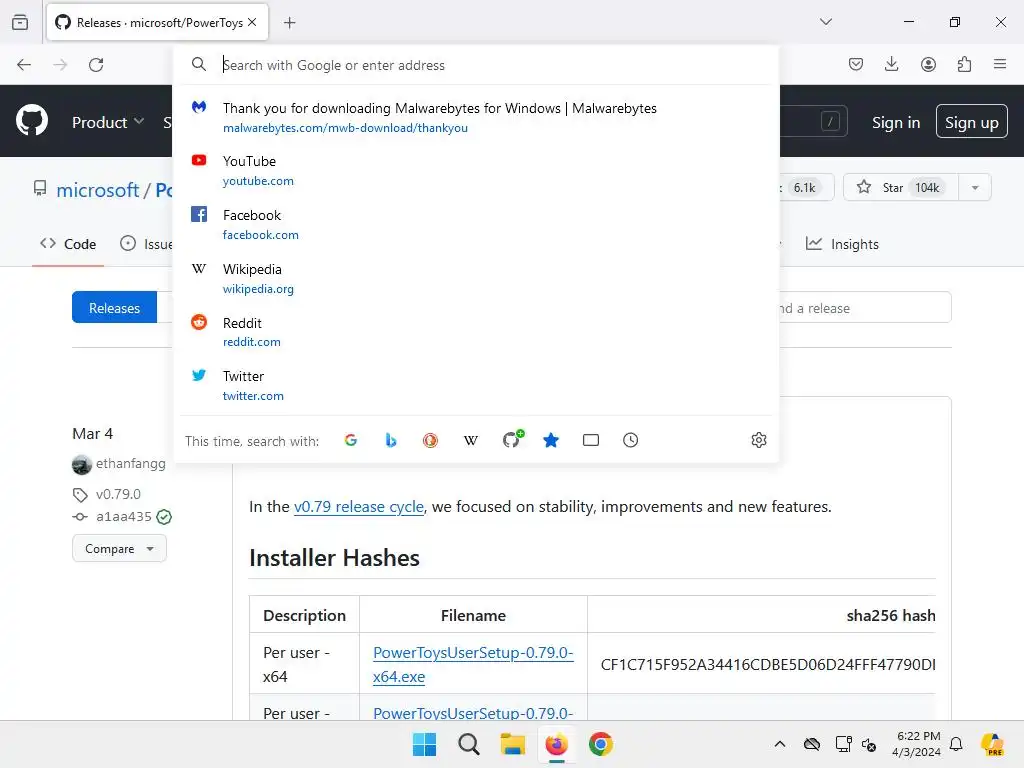This screenshot has height=768, width=1024.
Task: Open the Firefox account menu icon
Action: [928, 64]
